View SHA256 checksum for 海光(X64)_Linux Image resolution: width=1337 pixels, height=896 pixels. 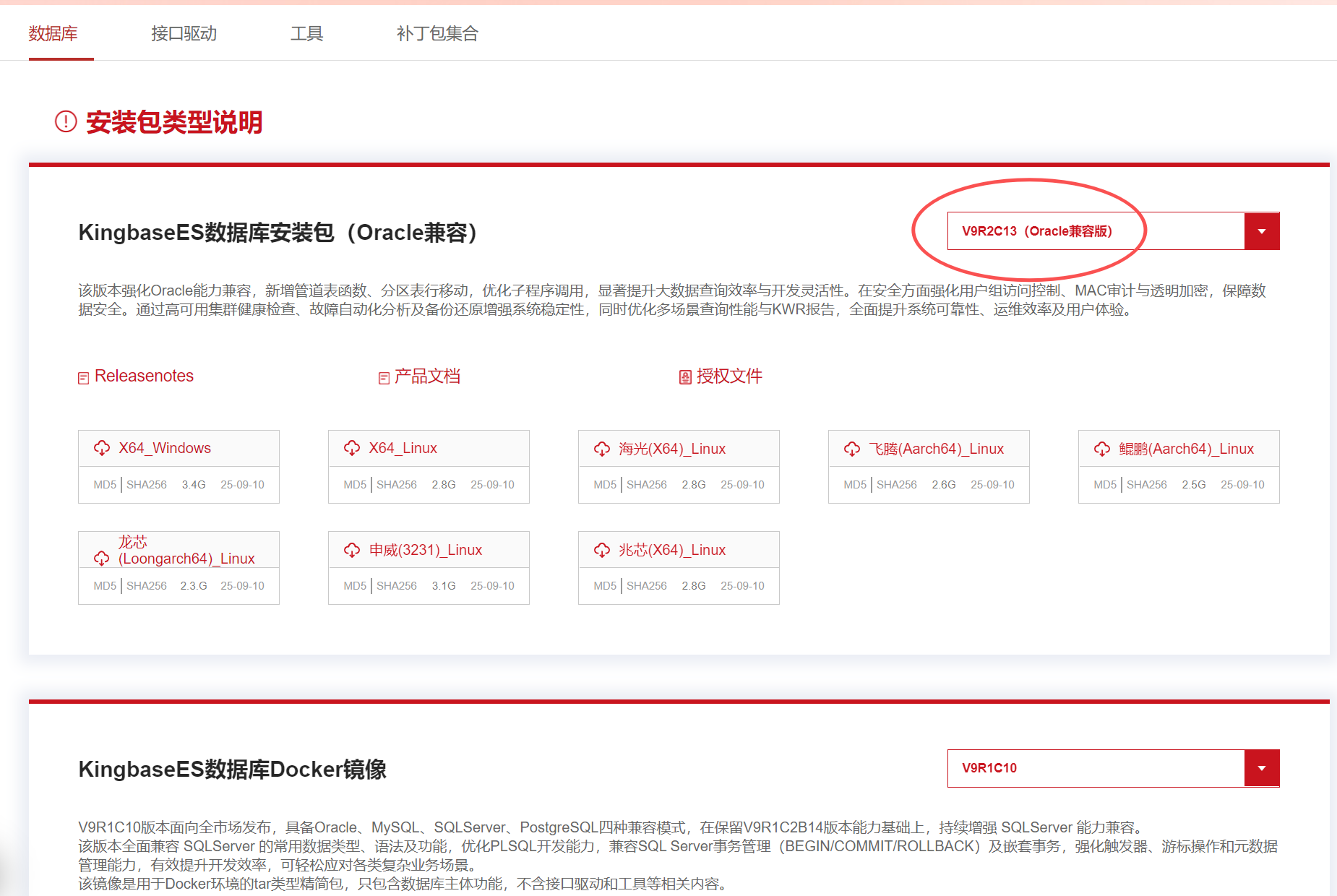click(x=647, y=485)
